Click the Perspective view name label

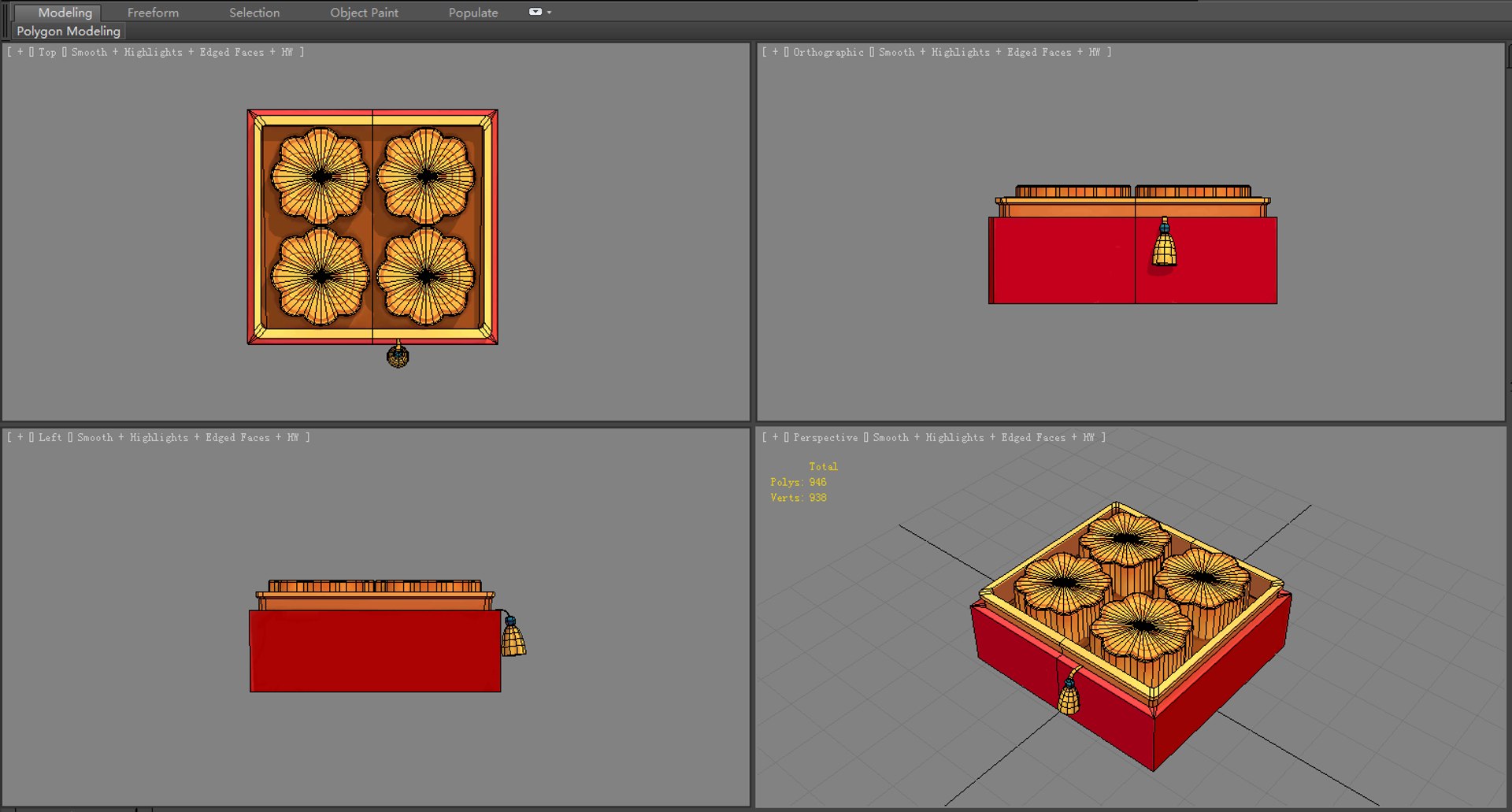[825, 437]
